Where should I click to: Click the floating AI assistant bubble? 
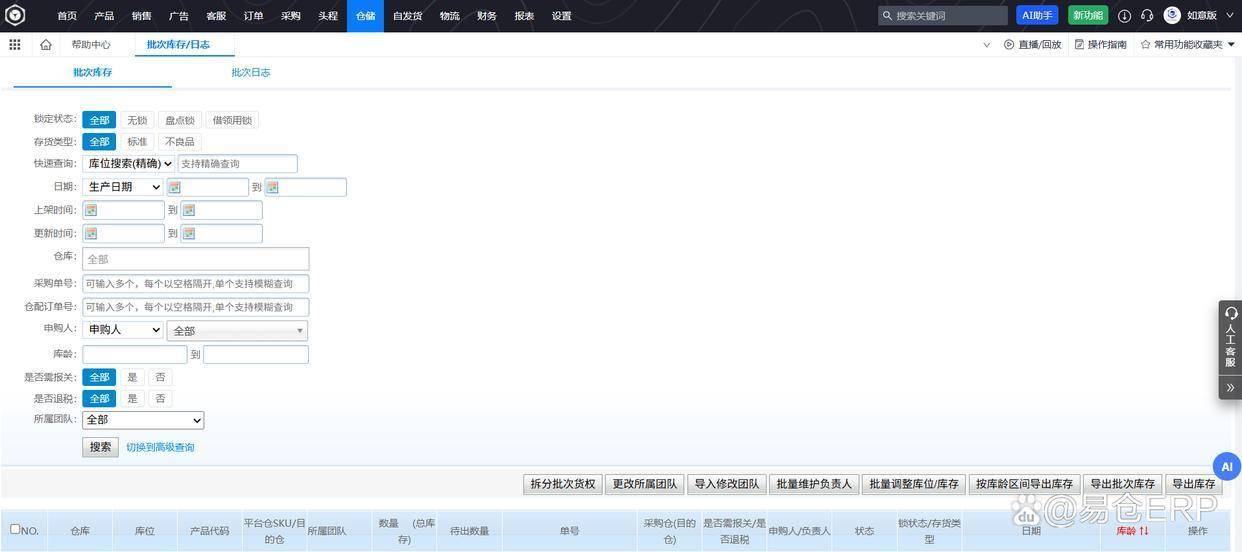pyautogui.click(x=1226, y=467)
